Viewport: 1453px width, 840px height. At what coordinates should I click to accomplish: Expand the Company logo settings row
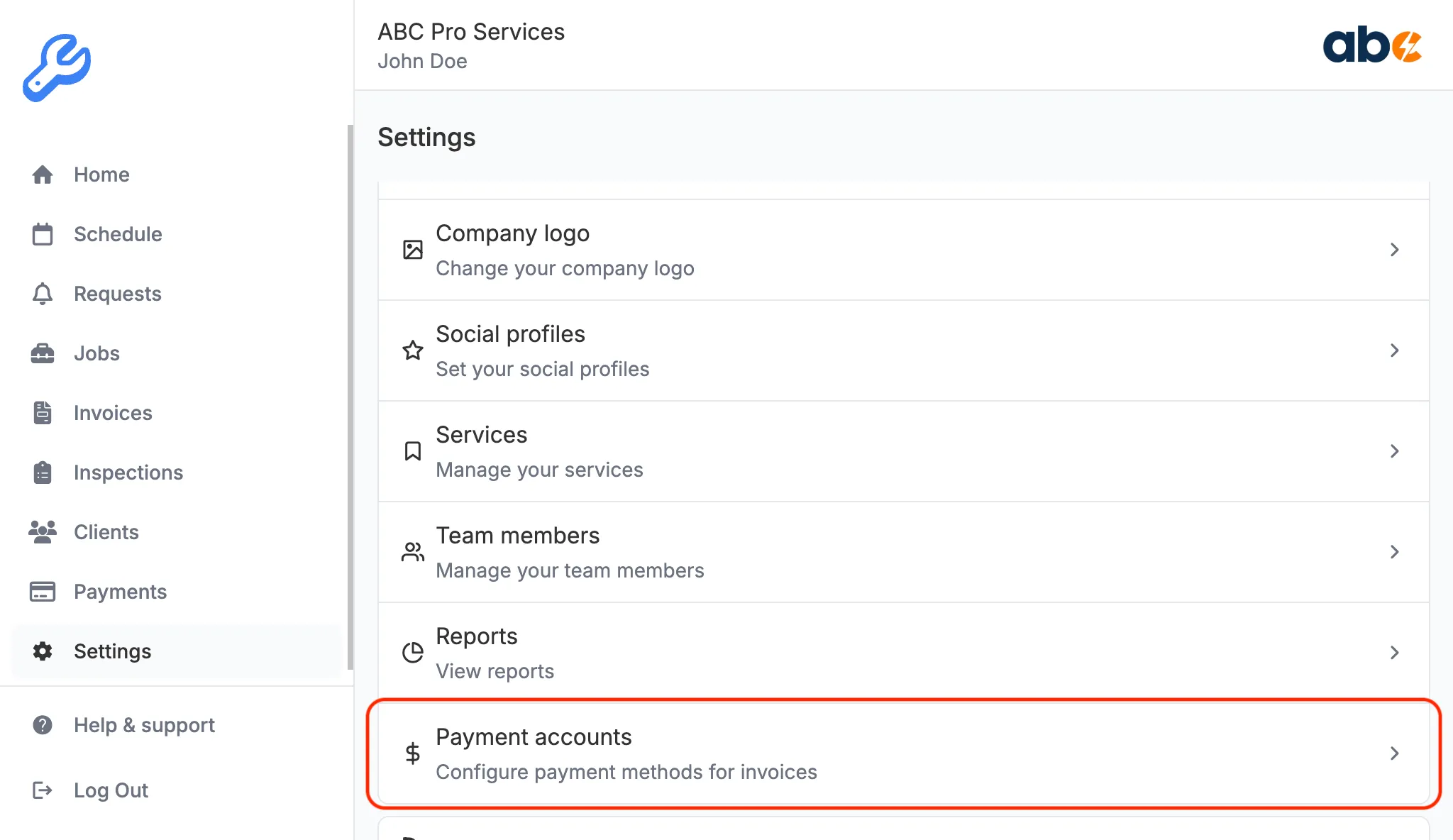[1395, 250]
